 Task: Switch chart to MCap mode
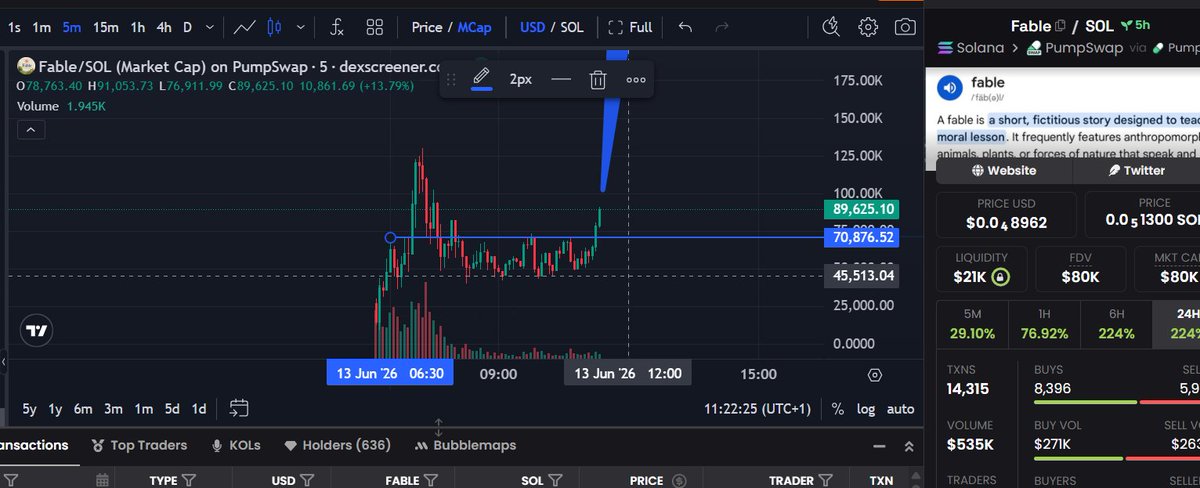click(x=474, y=27)
